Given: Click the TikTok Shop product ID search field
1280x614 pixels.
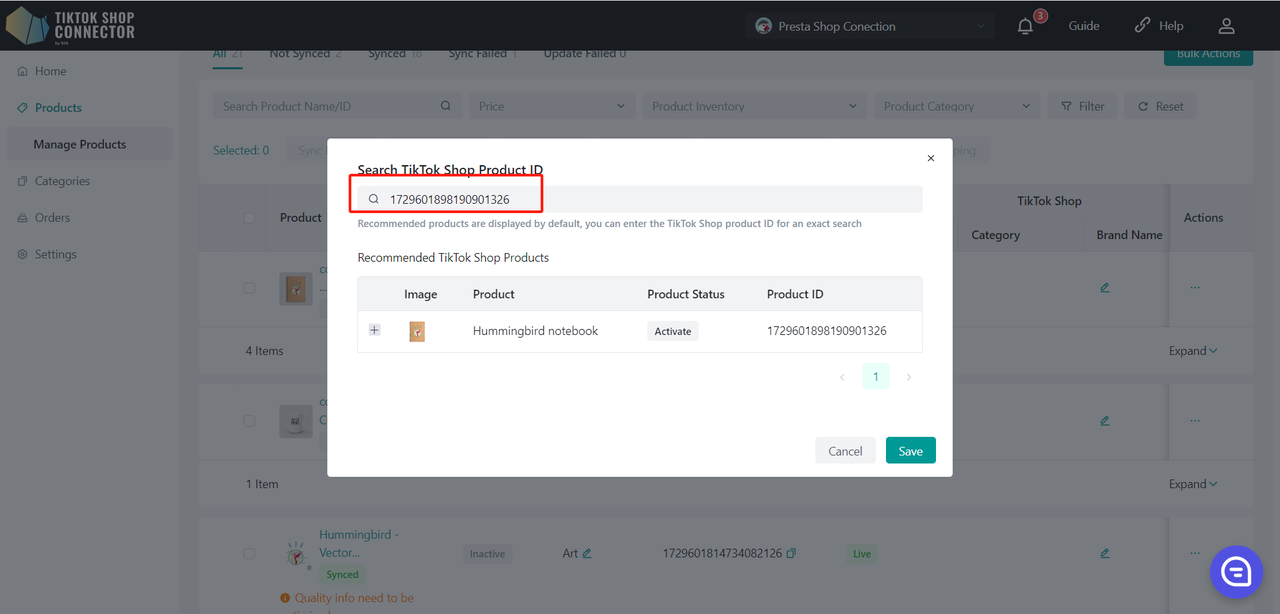Looking at the screenshot, I should 640,199.
